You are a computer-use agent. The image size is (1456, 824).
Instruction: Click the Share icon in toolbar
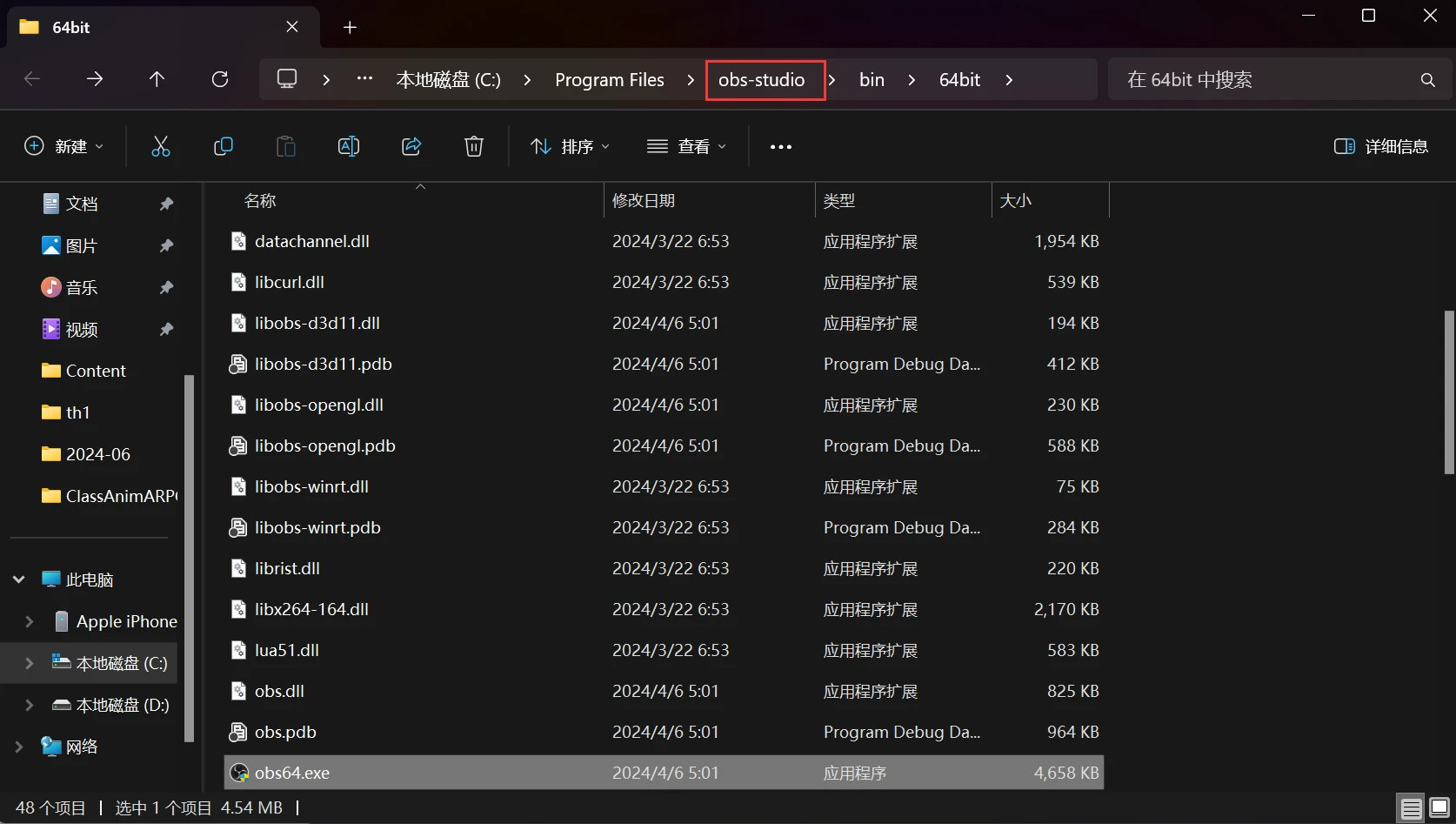point(411,146)
